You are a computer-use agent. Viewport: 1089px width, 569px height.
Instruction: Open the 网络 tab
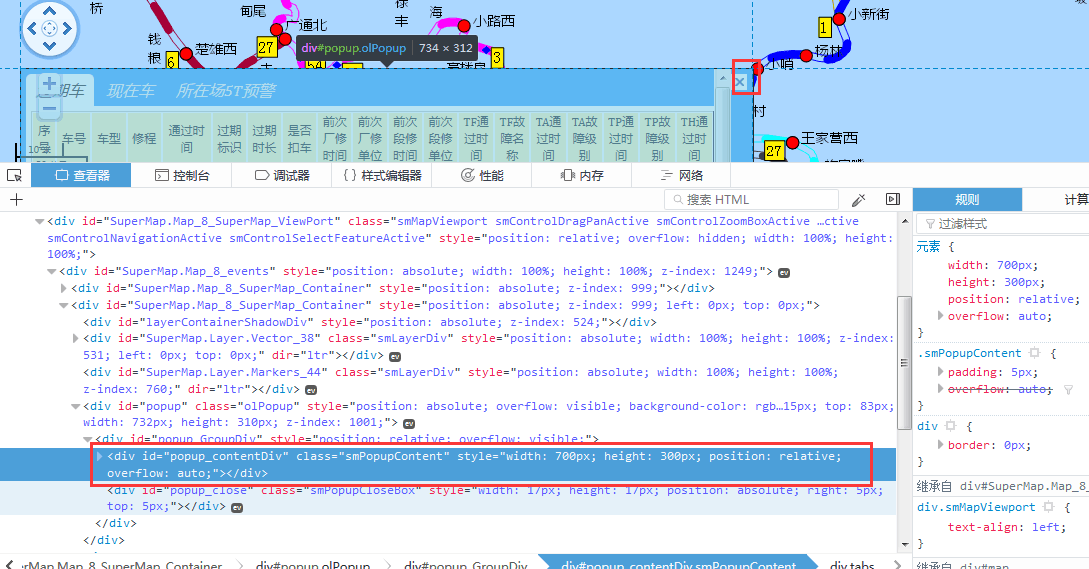[x=680, y=175]
